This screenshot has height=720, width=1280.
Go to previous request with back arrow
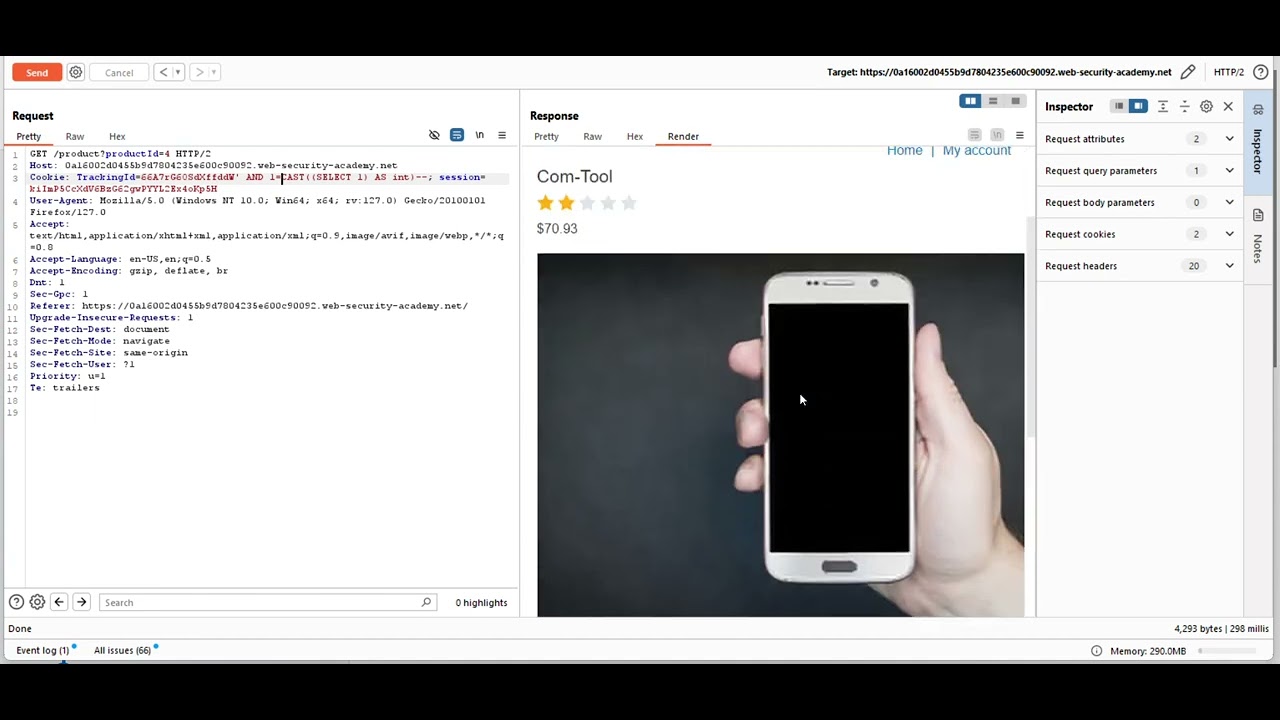164,72
